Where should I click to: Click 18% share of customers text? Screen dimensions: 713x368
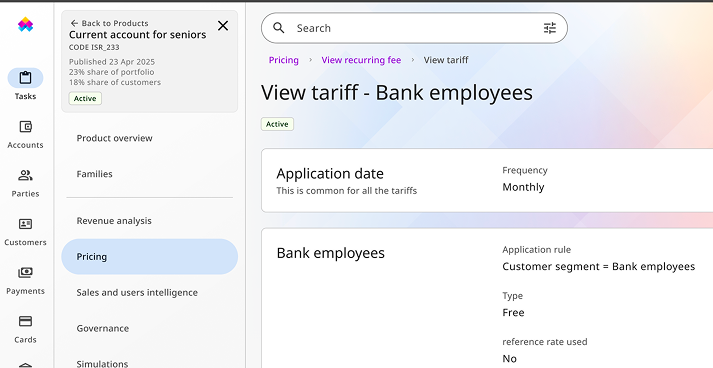pyautogui.click(x=115, y=82)
